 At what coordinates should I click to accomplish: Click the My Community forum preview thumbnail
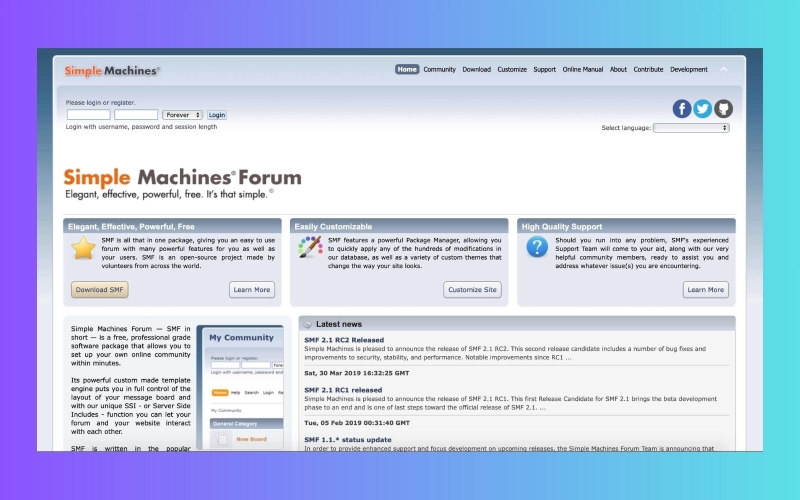point(240,388)
